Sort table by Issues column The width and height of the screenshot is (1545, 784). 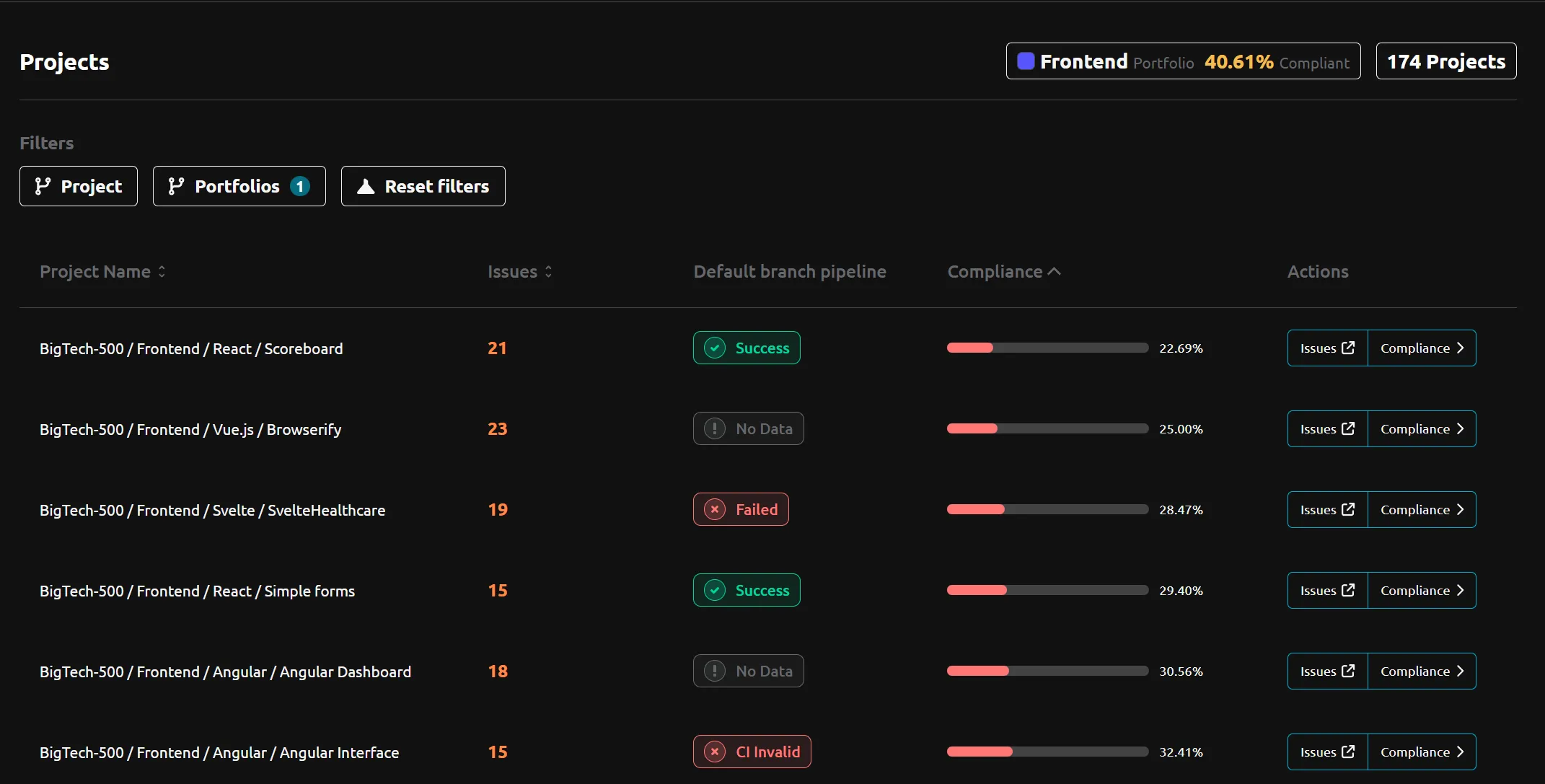tap(519, 272)
